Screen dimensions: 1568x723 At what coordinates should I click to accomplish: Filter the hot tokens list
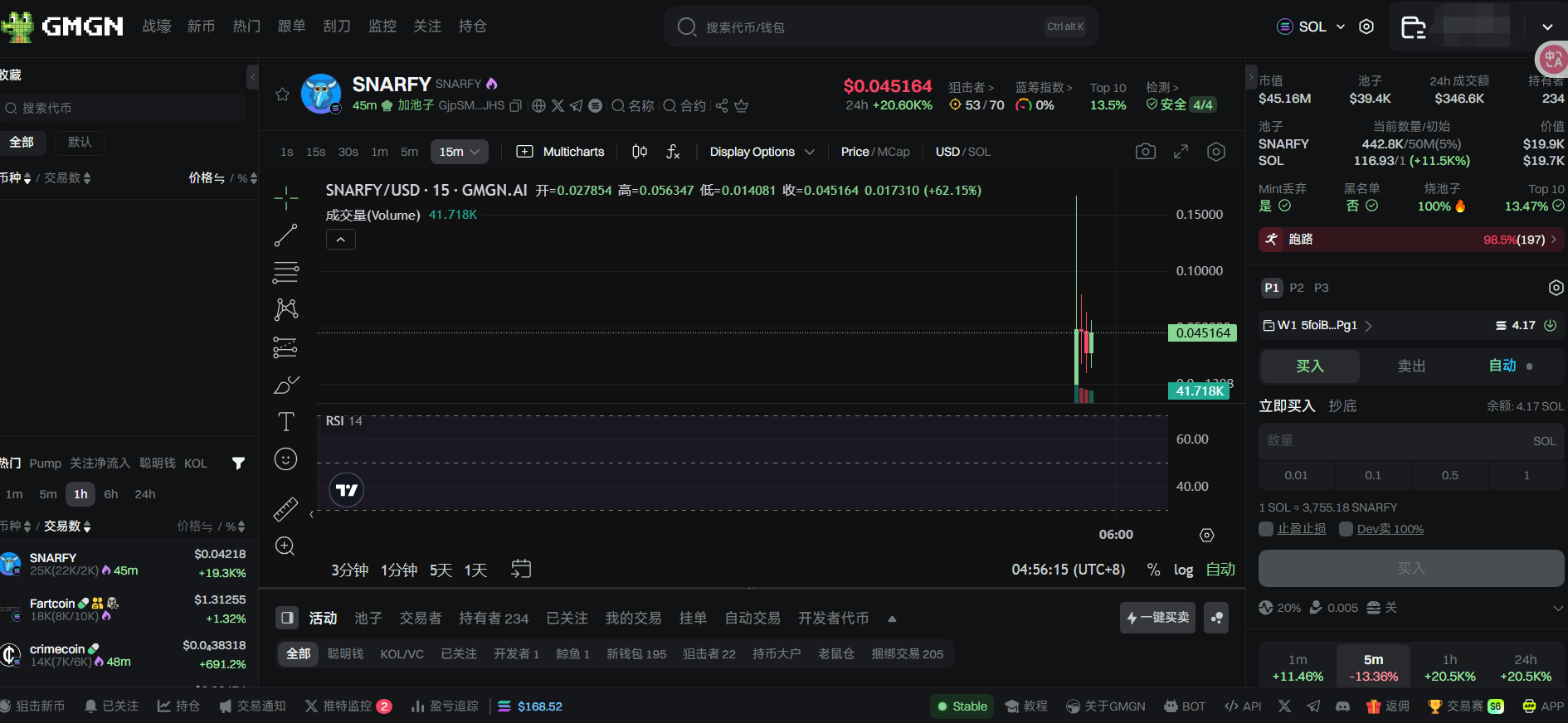[238, 463]
